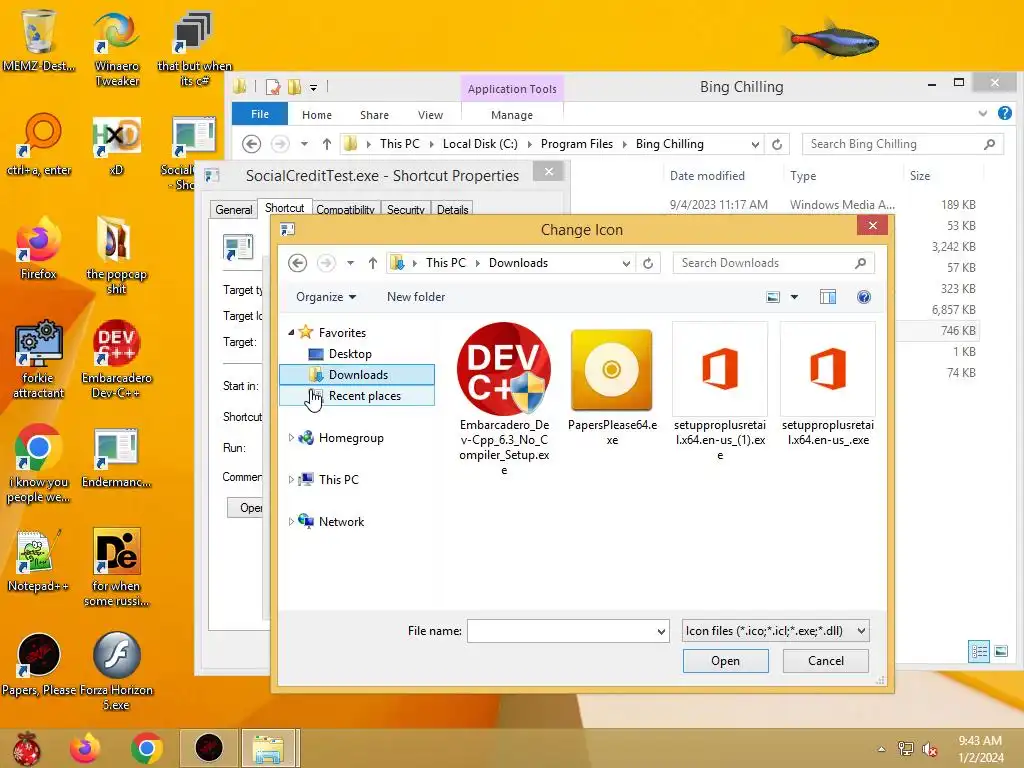Image resolution: width=1024 pixels, height=768 pixels.
Task: Open Share ribbon tab in Bing Chilling window
Action: point(374,115)
